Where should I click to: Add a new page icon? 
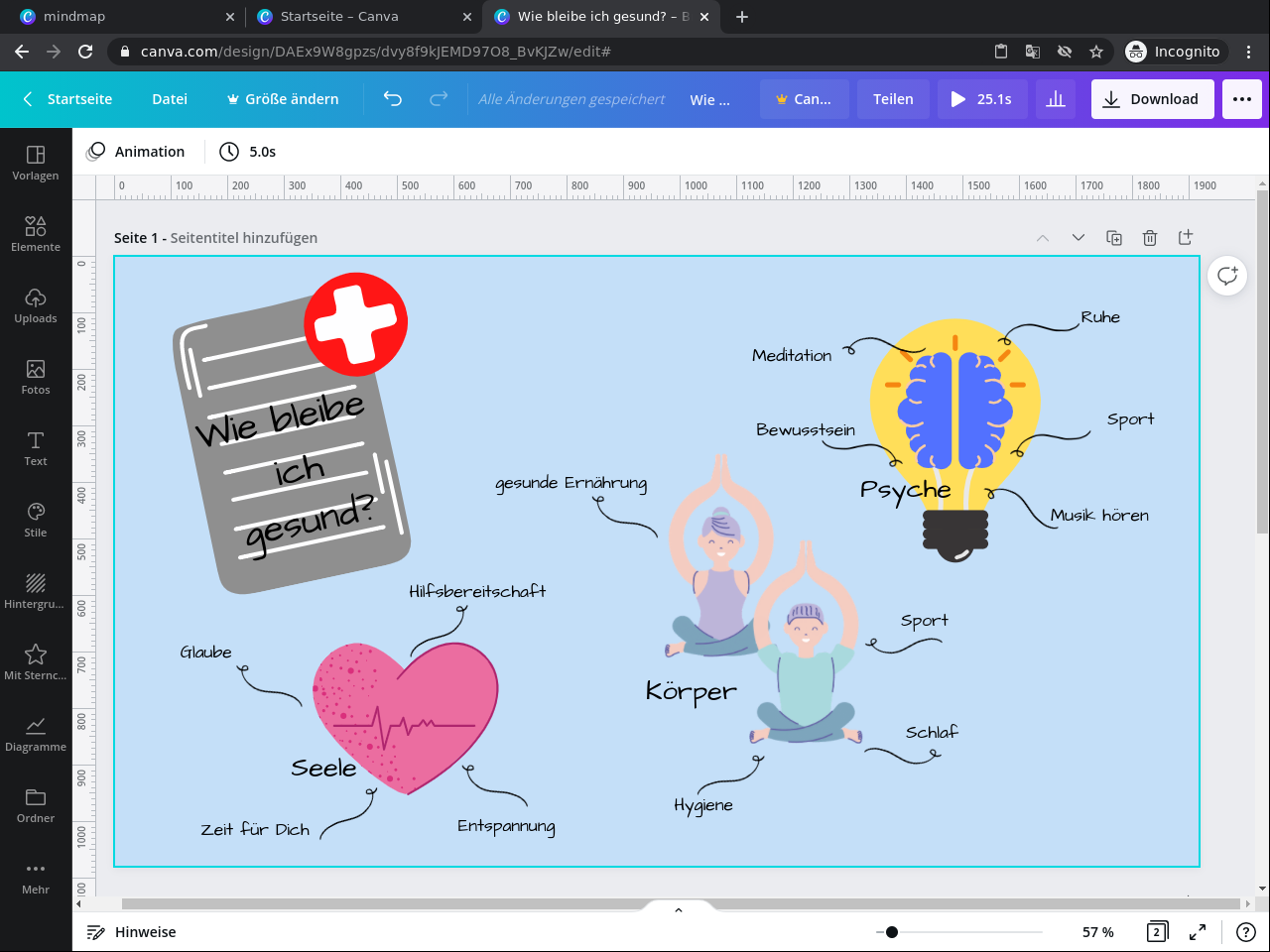[x=1186, y=237]
